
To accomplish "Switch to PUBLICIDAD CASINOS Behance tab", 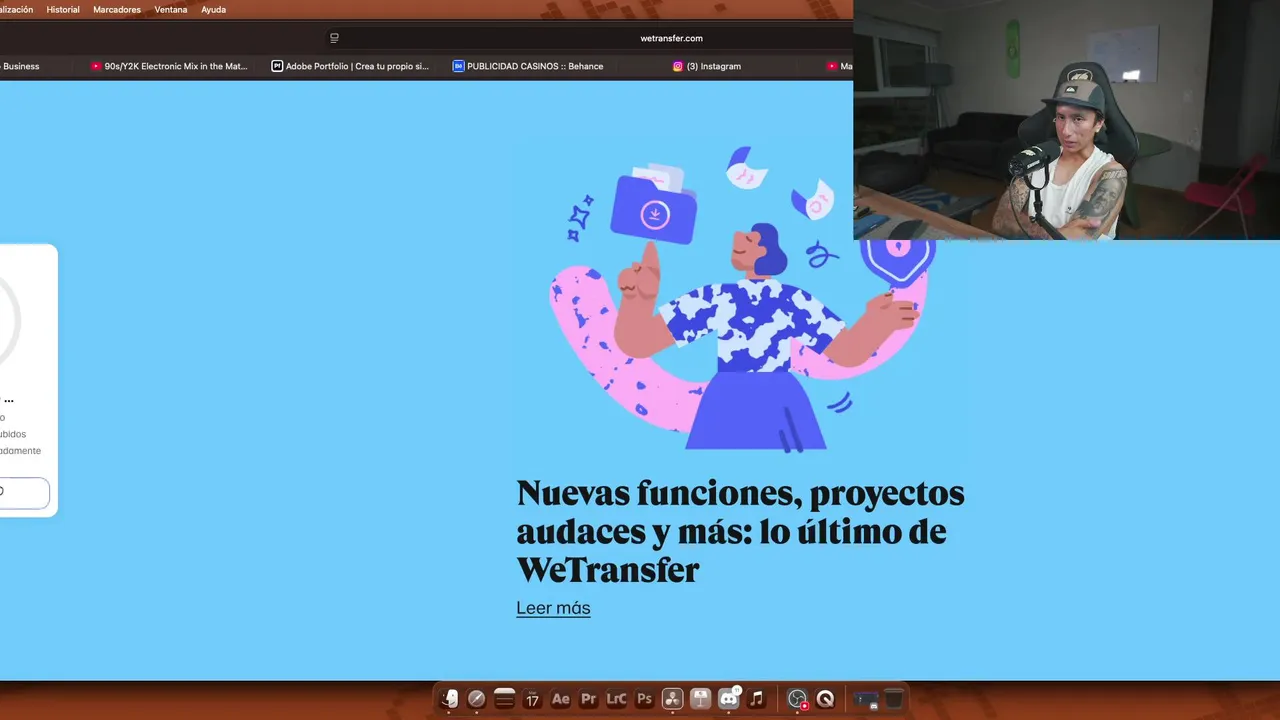I will pyautogui.click(x=528, y=66).
